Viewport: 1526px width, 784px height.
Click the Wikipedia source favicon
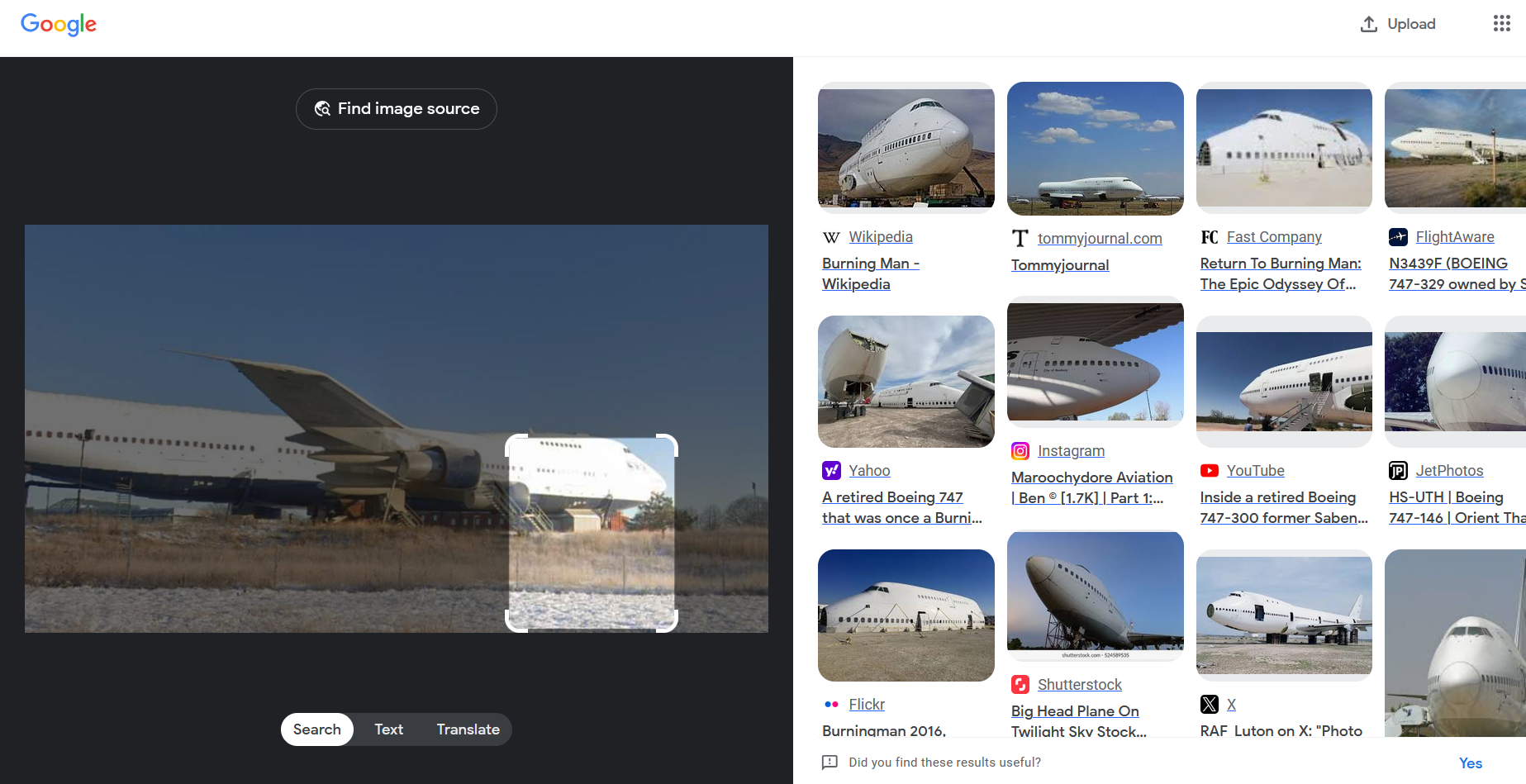(831, 238)
